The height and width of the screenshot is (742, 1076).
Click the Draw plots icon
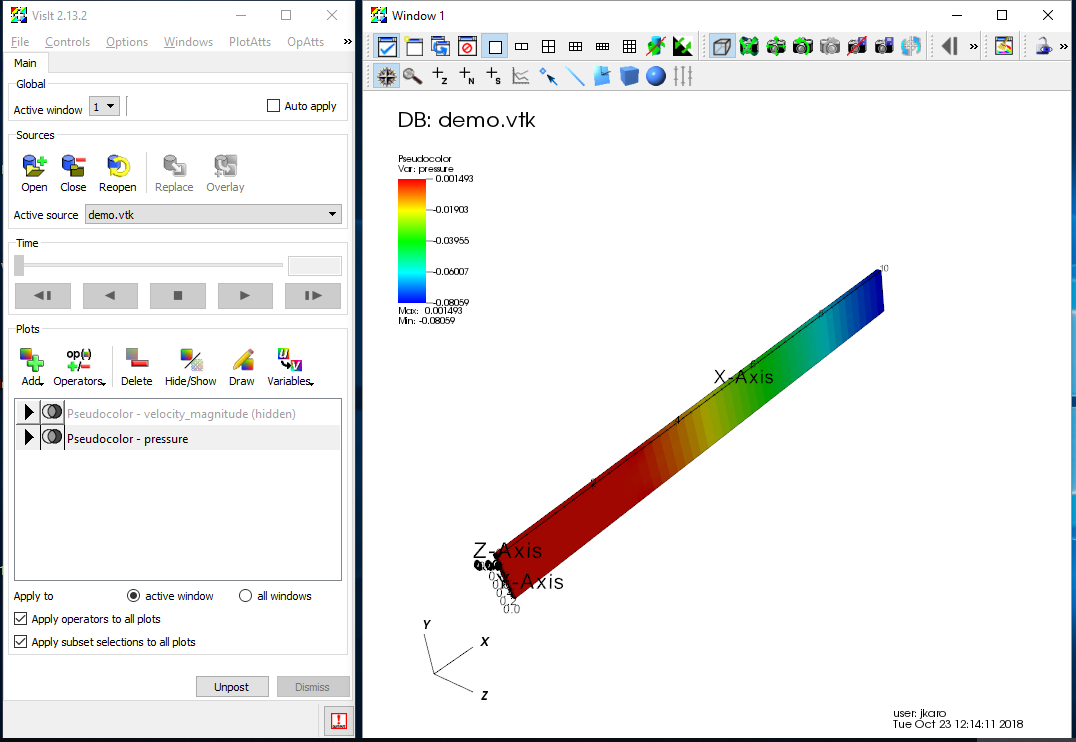242,361
